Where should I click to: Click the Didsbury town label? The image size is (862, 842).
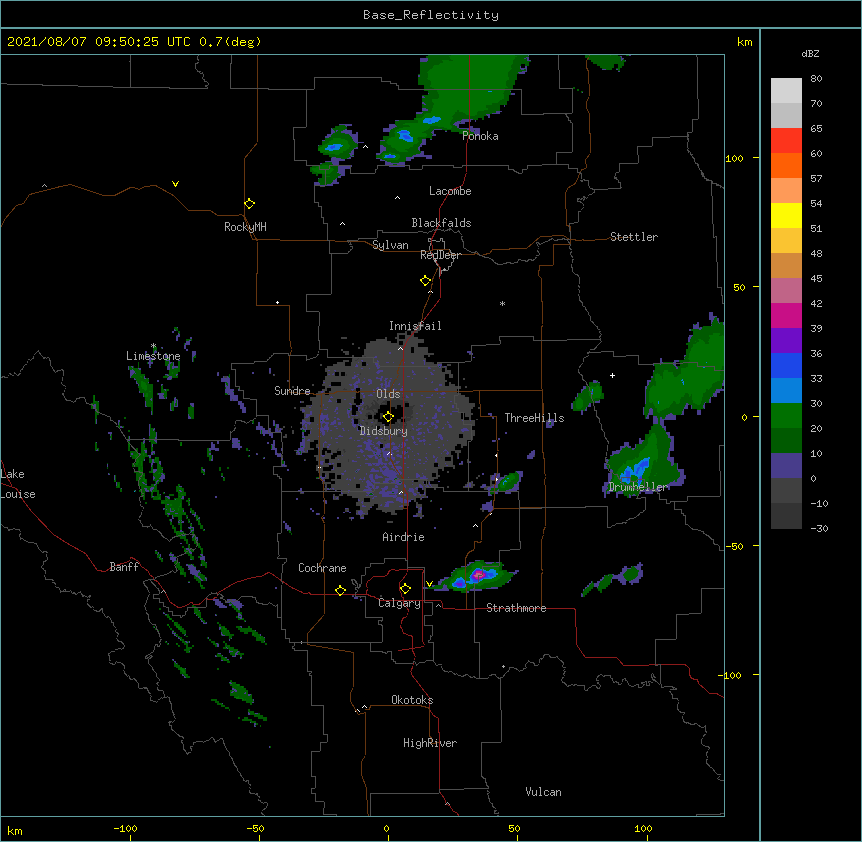point(383,431)
